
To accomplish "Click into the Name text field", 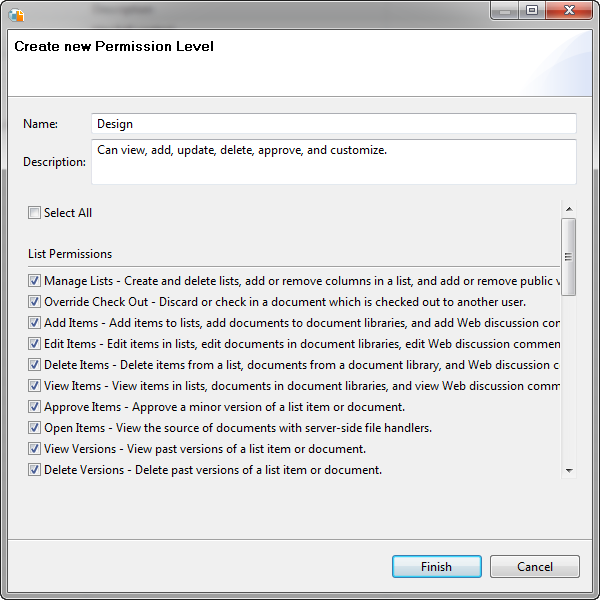I will 333,124.
